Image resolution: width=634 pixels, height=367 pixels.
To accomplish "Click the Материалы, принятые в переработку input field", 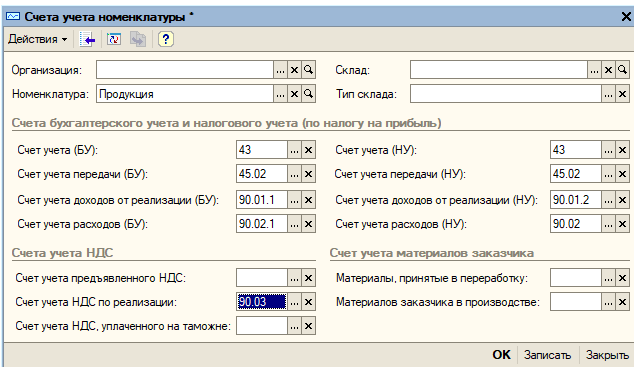I will [x=576, y=278].
